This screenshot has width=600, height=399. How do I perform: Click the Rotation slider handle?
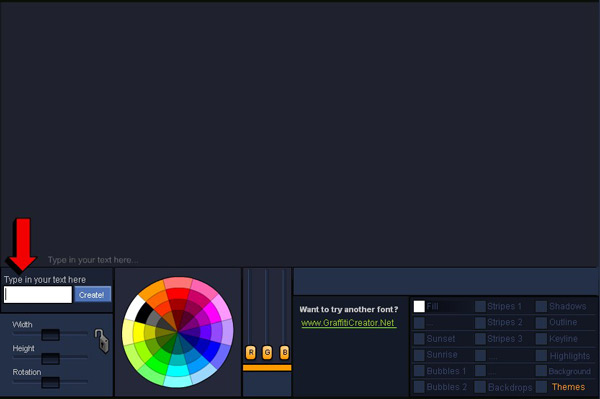point(51,382)
